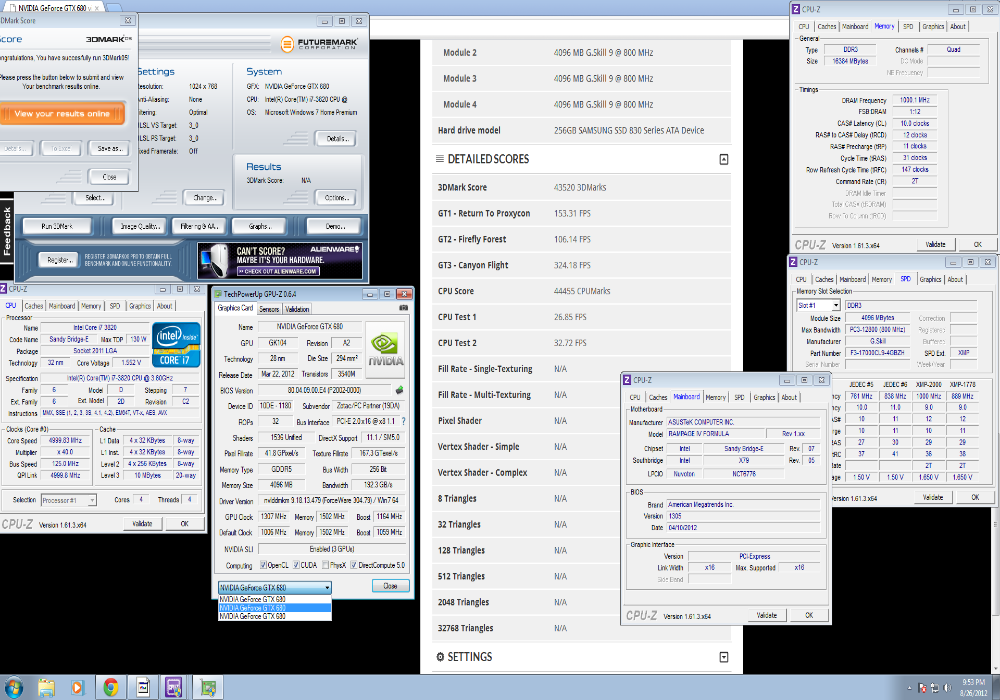
Task: Toggle the DirectCompute 5.0 checkbox
Action: tap(353, 565)
